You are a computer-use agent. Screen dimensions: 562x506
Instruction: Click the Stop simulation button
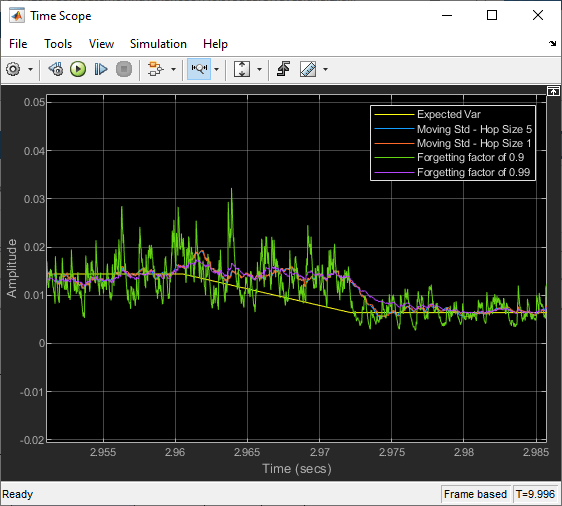[124, 69]
